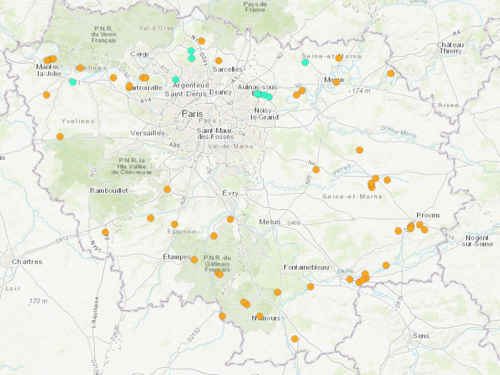The height and width of the screenshot is (375, 500).
Task: Select the orange marker on the northern Yvelines label
Action: (x=80, y=68)
